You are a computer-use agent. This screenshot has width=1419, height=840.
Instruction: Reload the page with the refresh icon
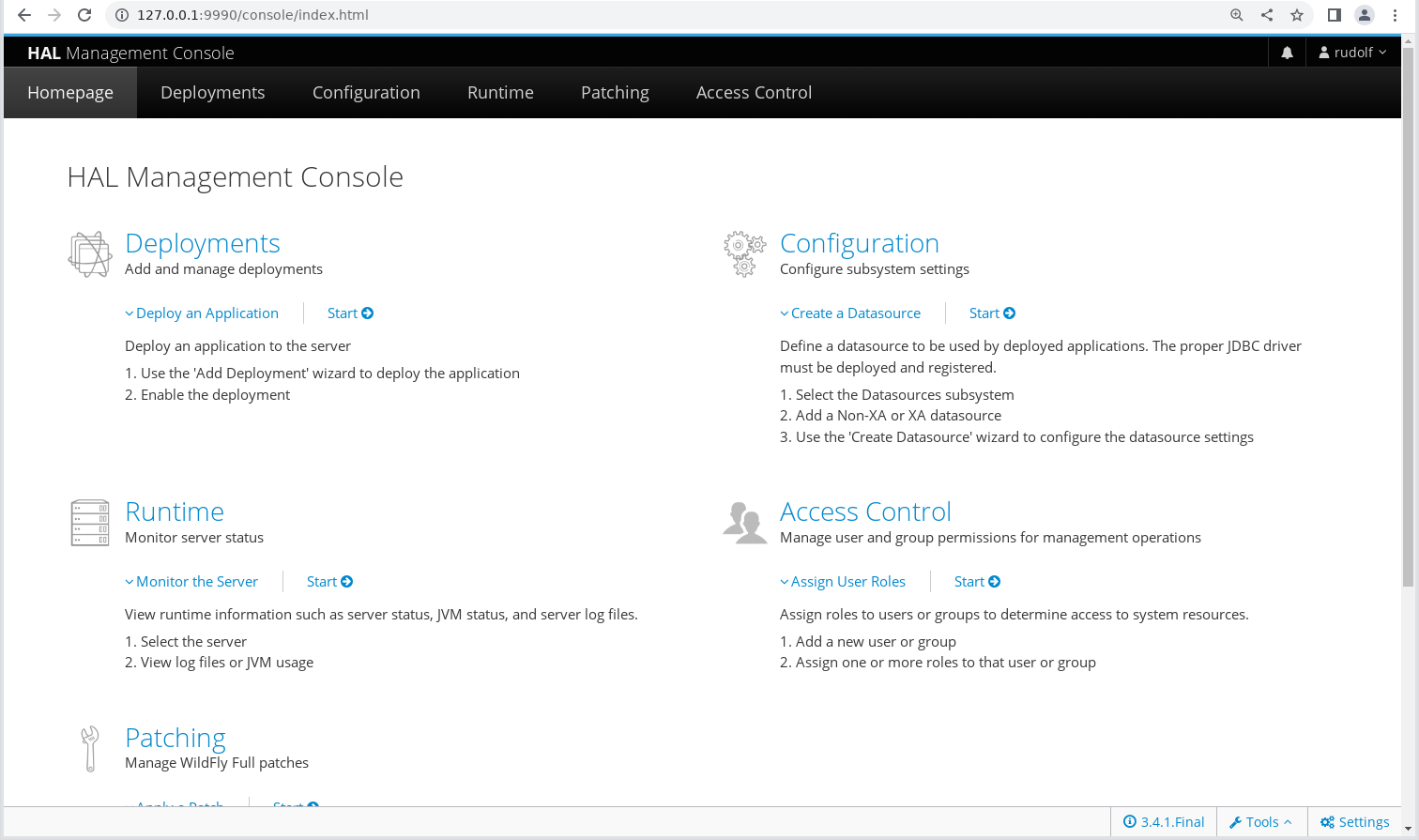(x=84, y=15)
